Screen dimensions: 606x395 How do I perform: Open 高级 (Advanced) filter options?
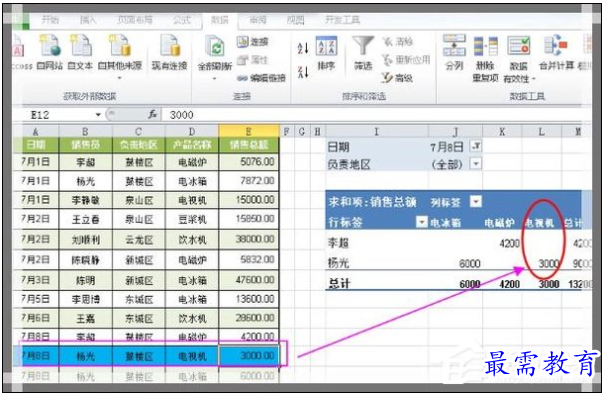coord(397,78)
